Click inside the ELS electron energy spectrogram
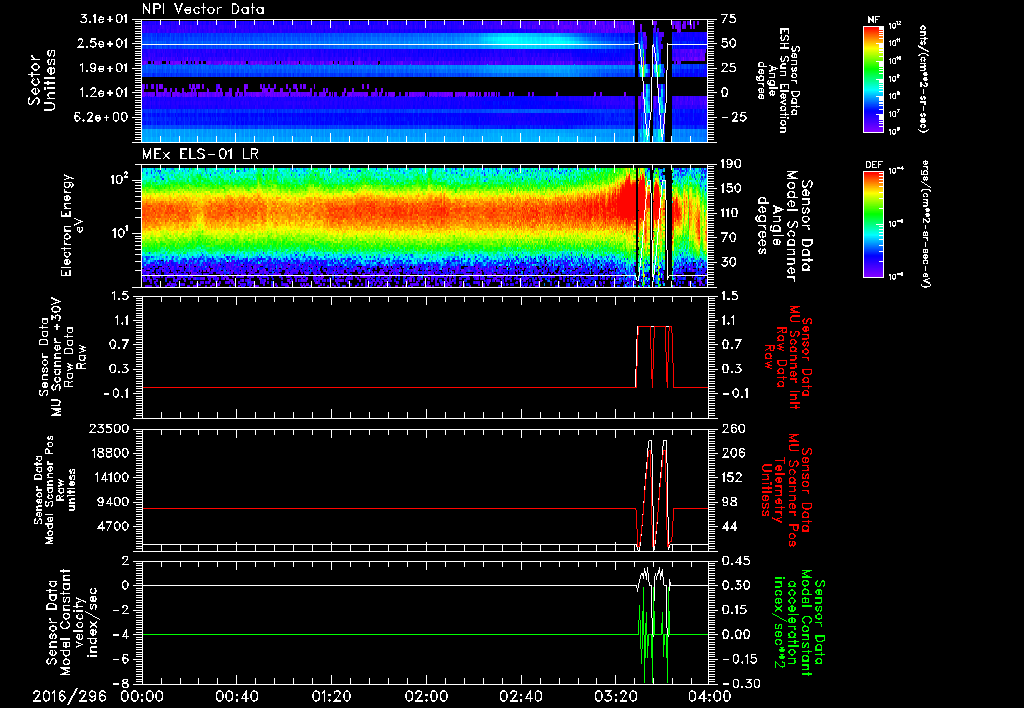The width and height of the screenshot is (1024, 708). point(424,227)
